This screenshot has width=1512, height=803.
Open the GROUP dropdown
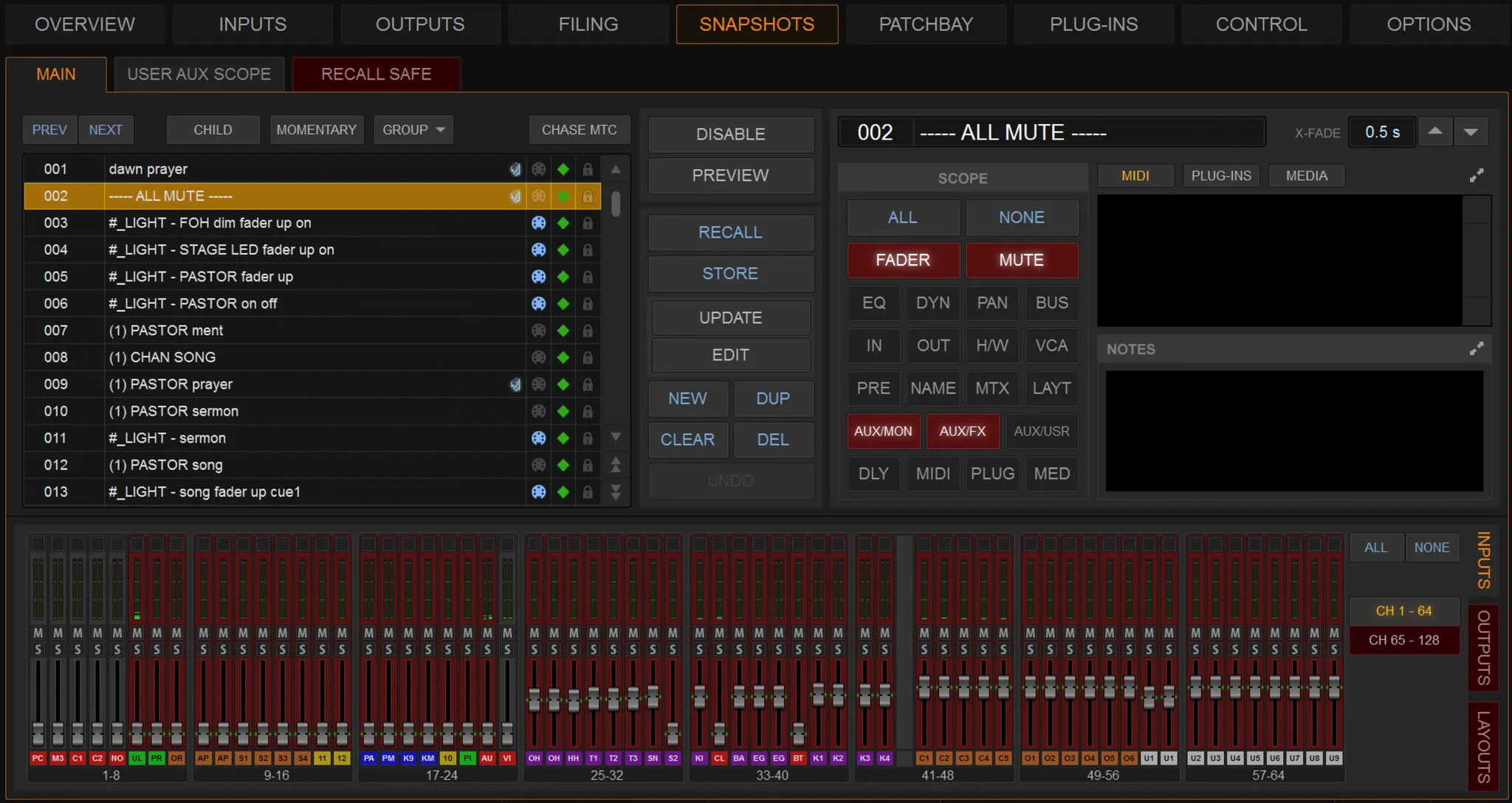(x=413, y=130)
